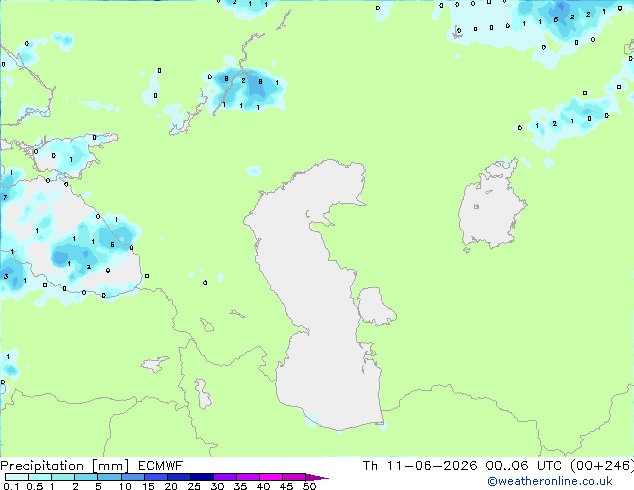
Task: Click the legend tick label '20'
Action: (171, 486)
